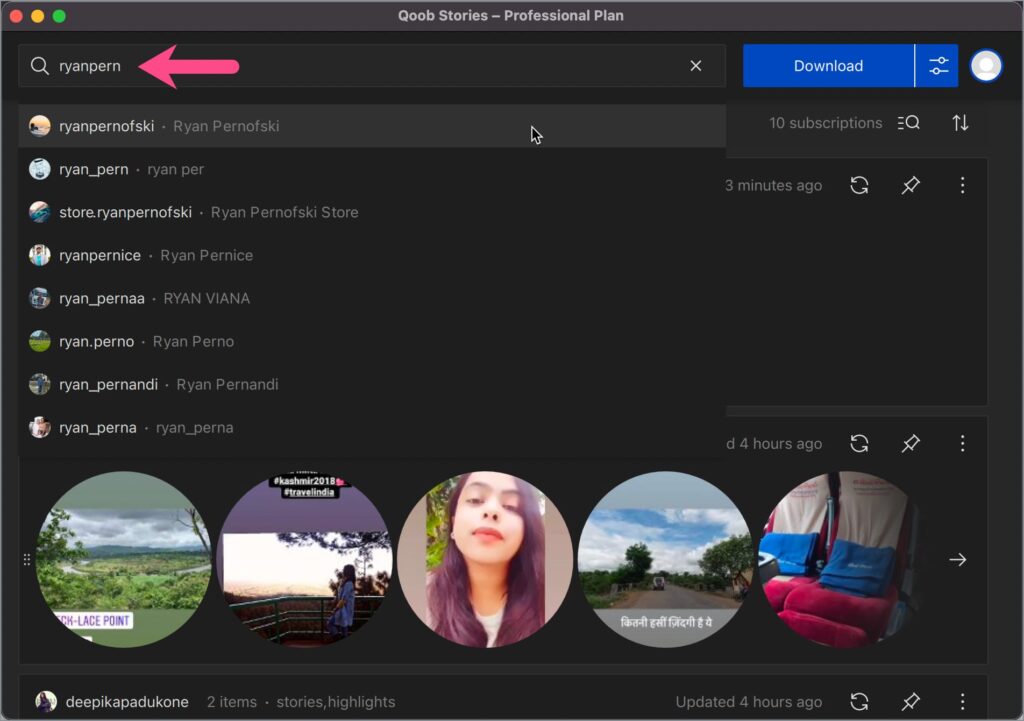Image resolution: width=1024 pixels, height=721 pixels.
Task: Open the road with Hindi caption thumbnail
Action: tap(665, 560)
